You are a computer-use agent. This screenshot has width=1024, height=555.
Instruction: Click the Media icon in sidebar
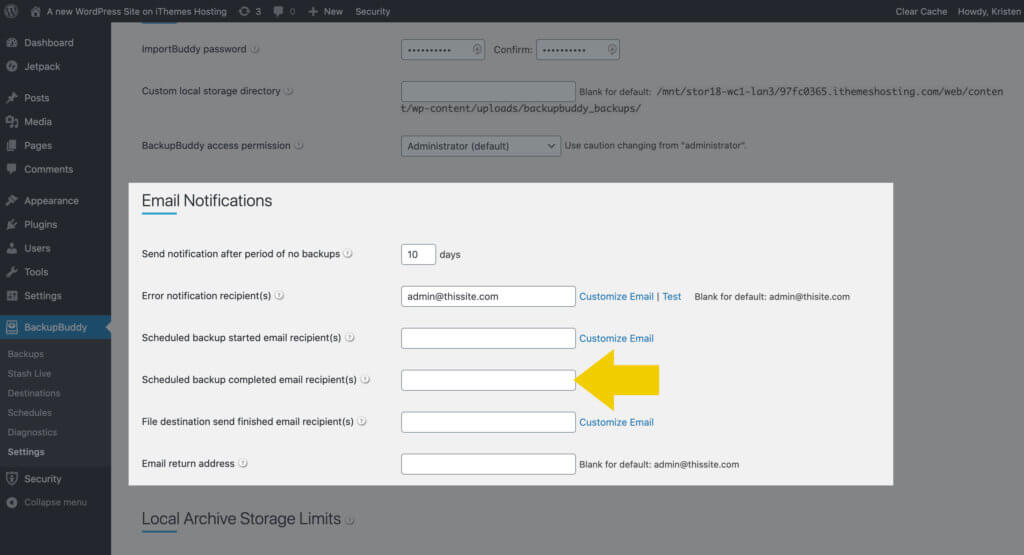12,121
